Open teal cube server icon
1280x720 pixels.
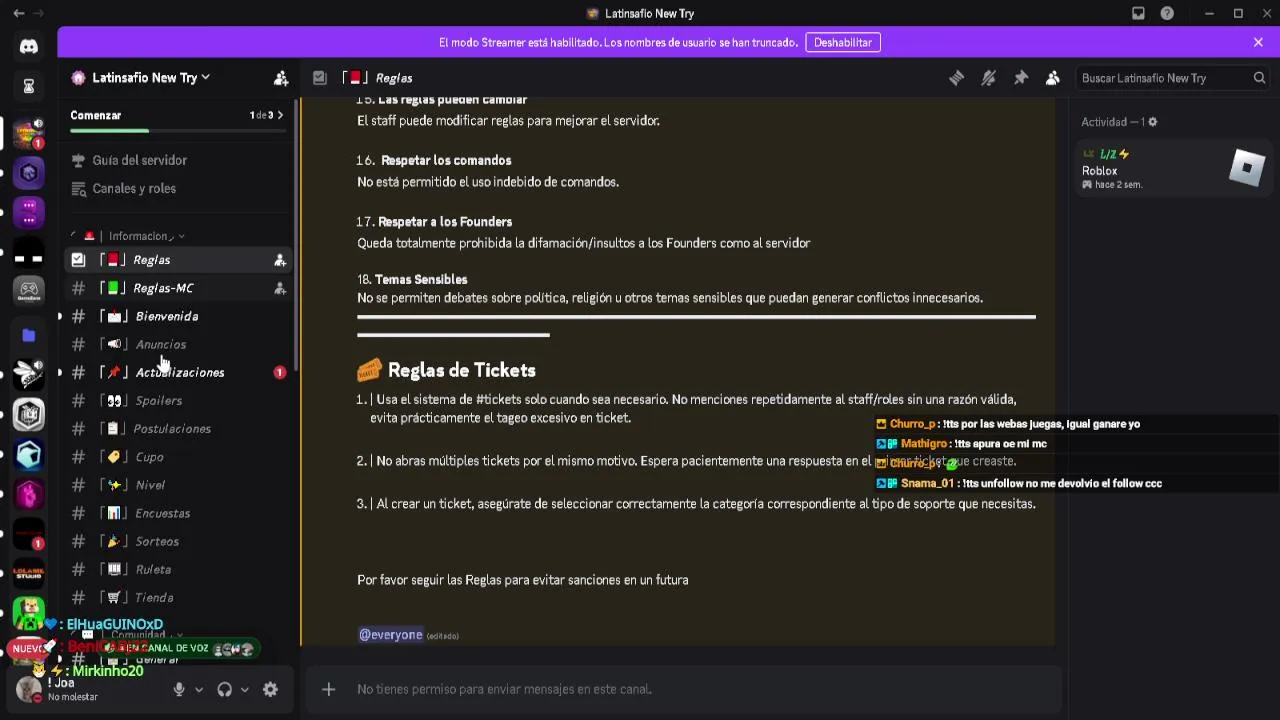29,454
